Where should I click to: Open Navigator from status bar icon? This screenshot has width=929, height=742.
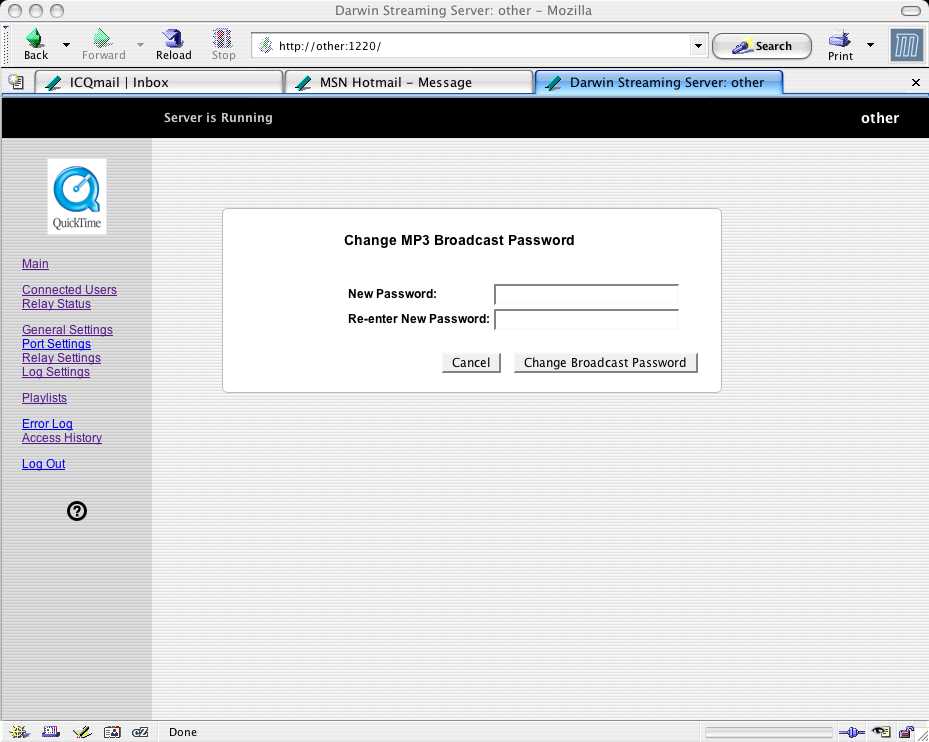click(x=20, y=732)
